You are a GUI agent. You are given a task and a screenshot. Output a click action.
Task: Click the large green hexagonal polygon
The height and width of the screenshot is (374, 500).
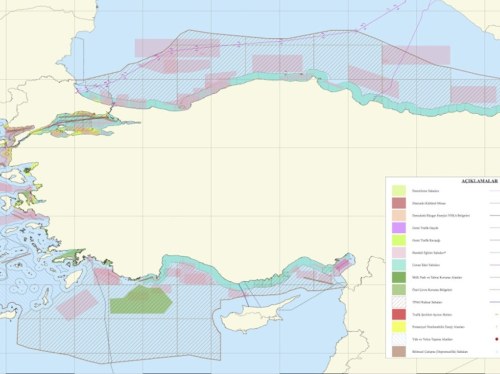[141, 299]
